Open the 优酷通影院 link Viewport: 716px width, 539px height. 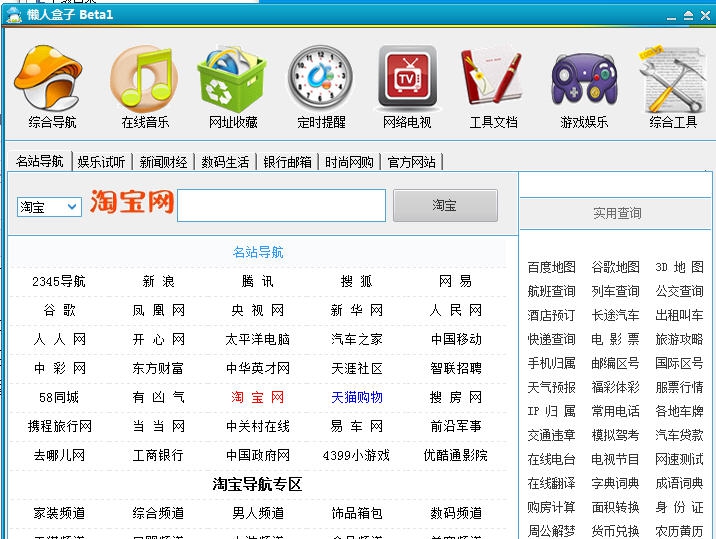click(456, 455)
